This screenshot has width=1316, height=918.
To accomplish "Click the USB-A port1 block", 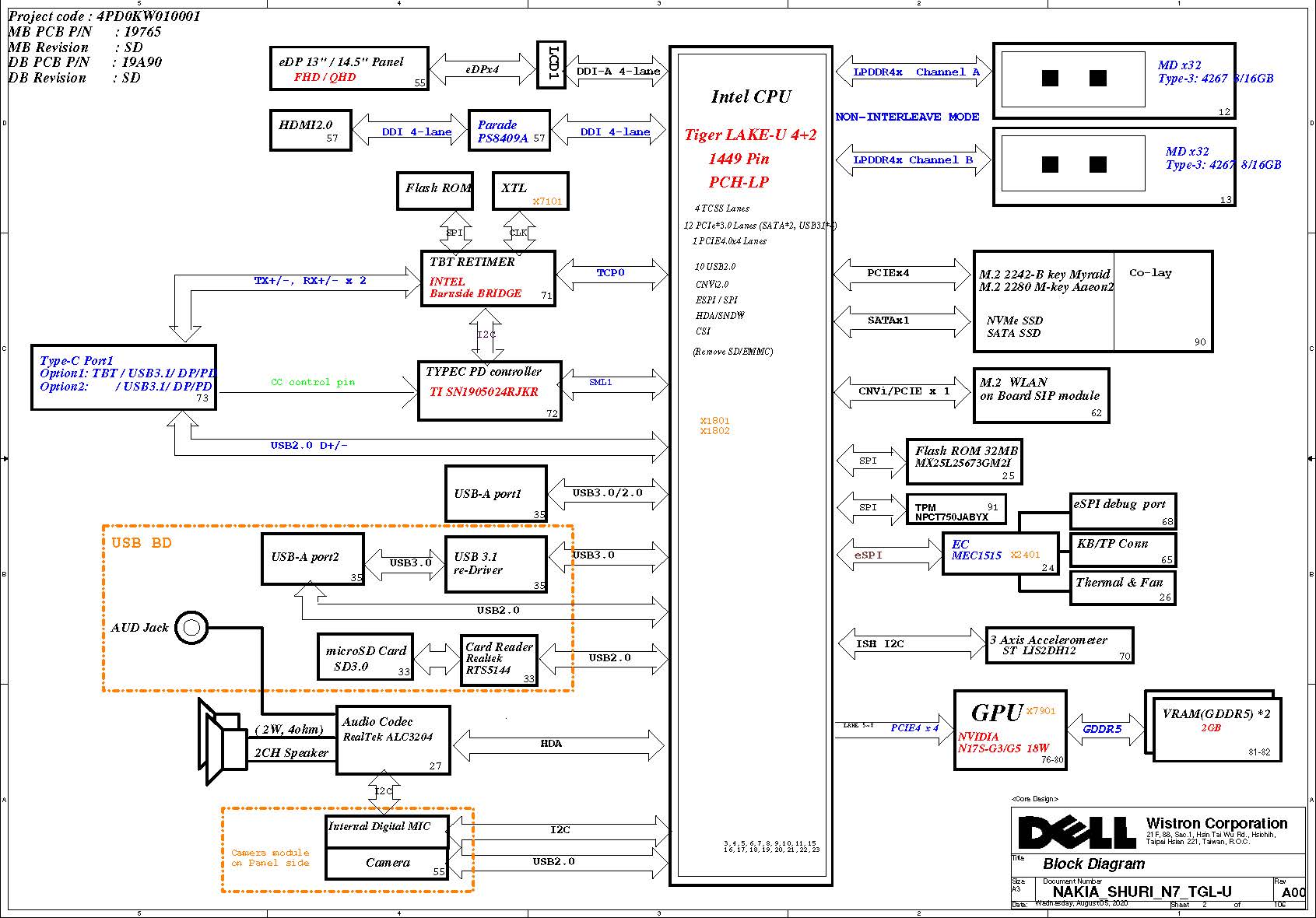I will (x=496, y=494).
